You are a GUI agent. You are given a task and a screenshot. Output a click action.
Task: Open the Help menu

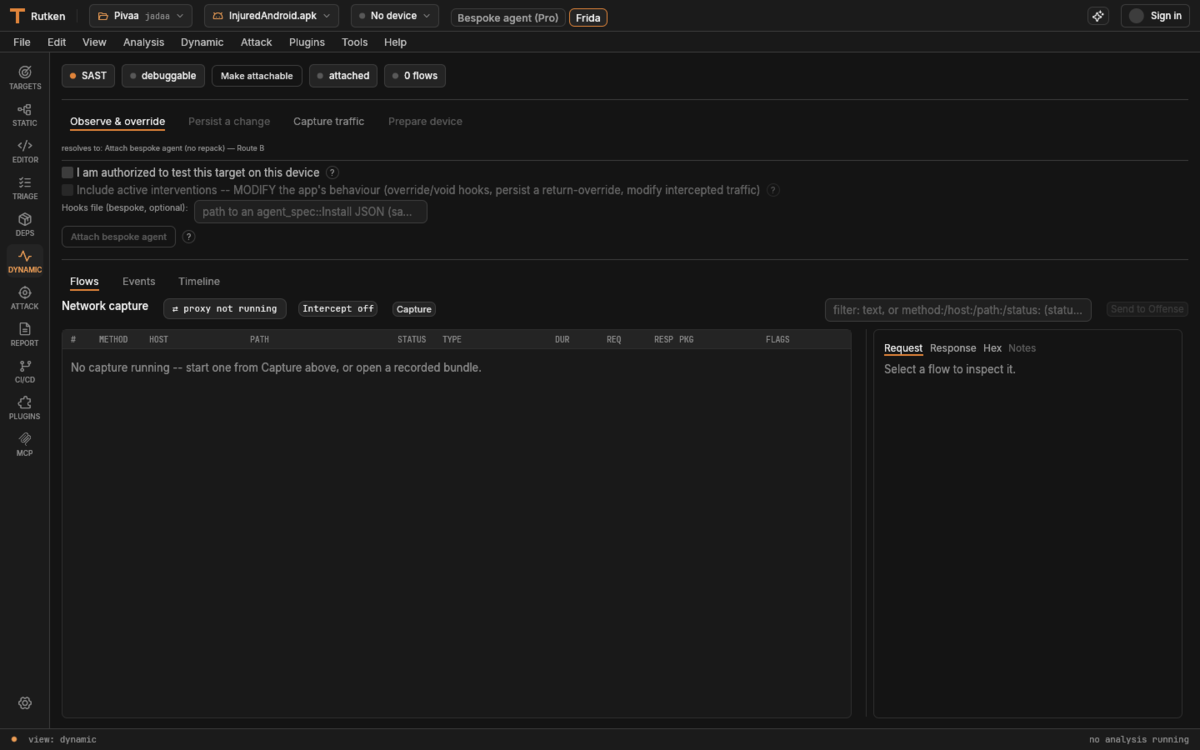(x=395, y=42)
